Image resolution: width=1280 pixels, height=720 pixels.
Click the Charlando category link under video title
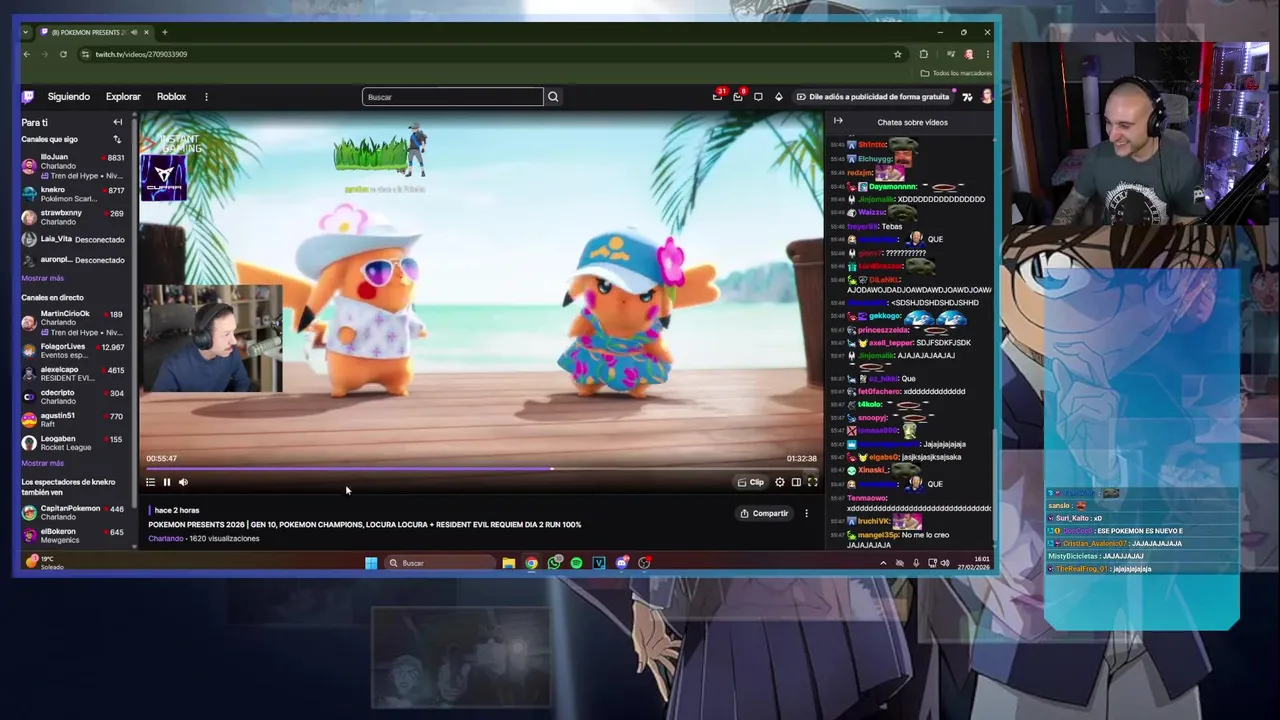166,538
